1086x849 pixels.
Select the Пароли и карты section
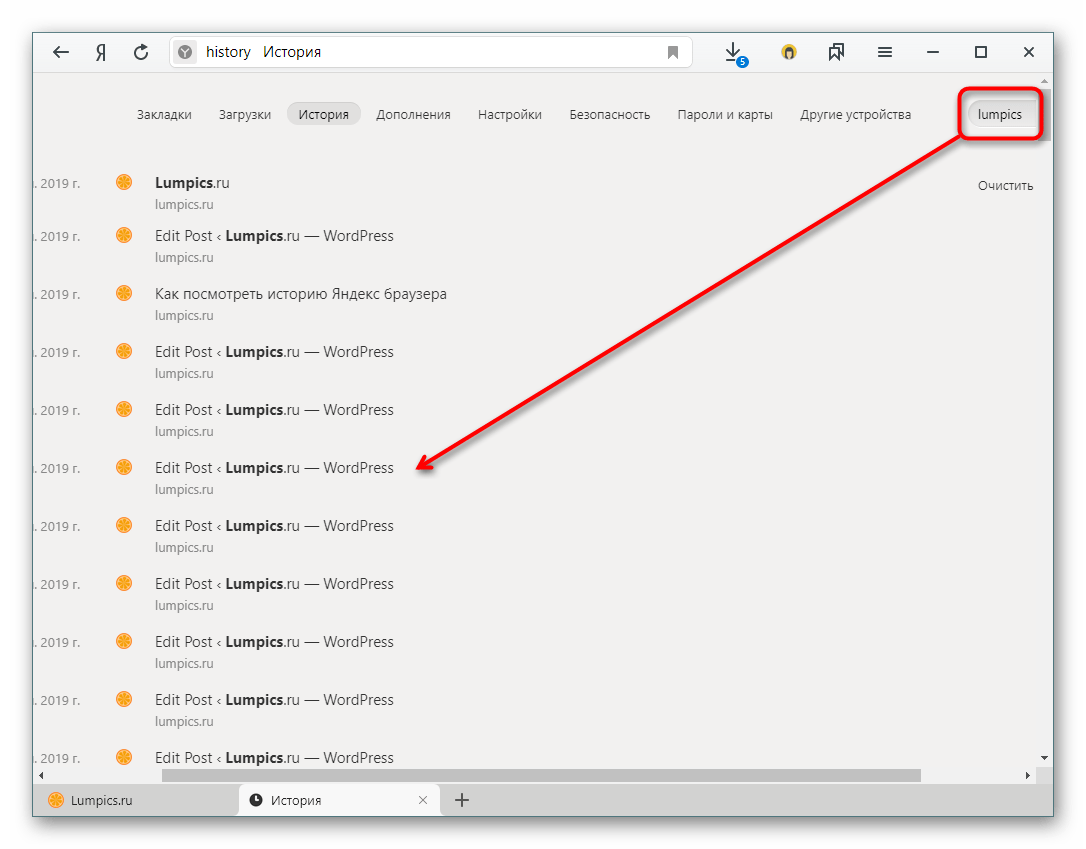click(x=724, y=114)
